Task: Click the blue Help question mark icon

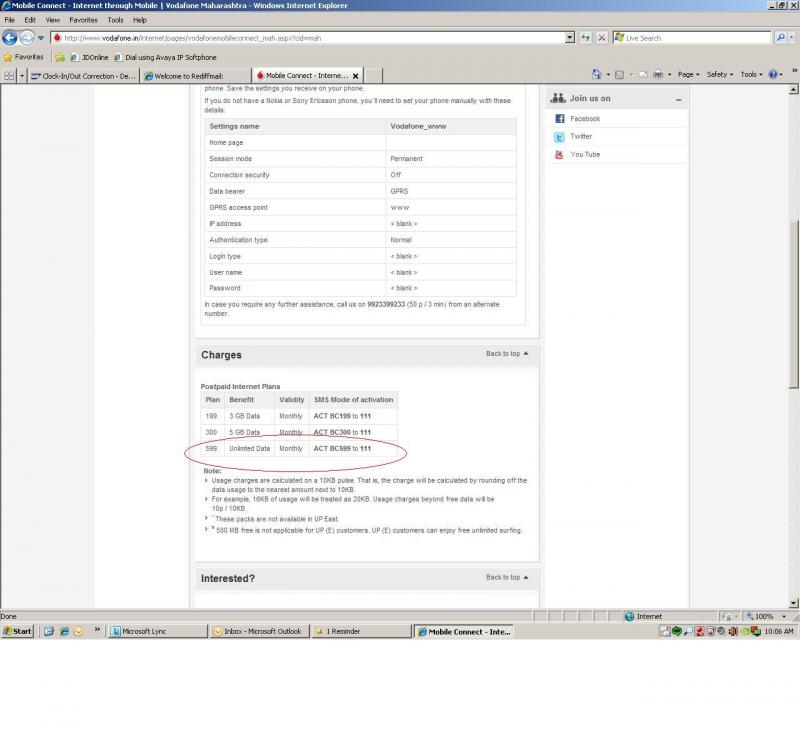Action: pos(773,74)
